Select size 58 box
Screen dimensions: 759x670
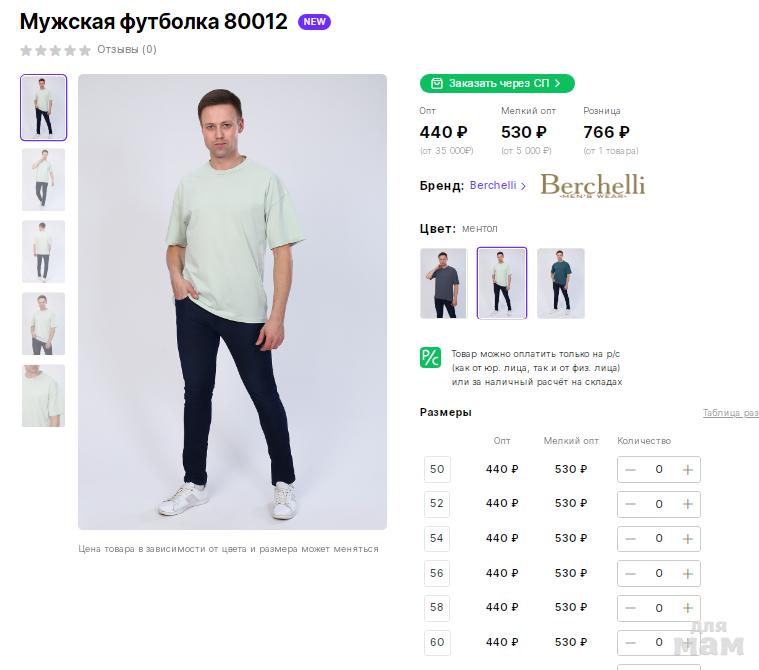437,607
